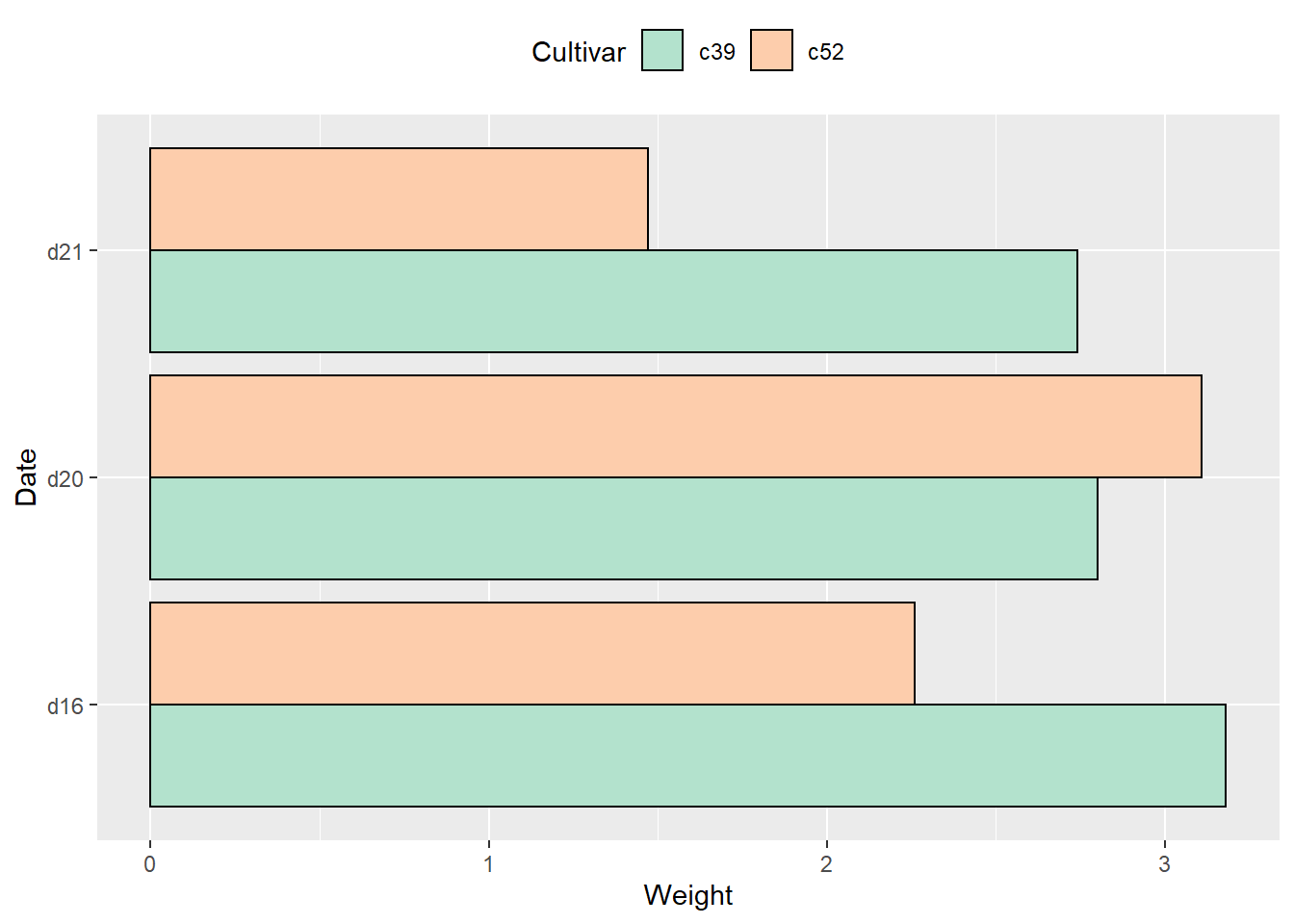The height and width of the screenshot is (924, 1294).
Task: Select the vertical Date axis title
Action: (26, 477)
